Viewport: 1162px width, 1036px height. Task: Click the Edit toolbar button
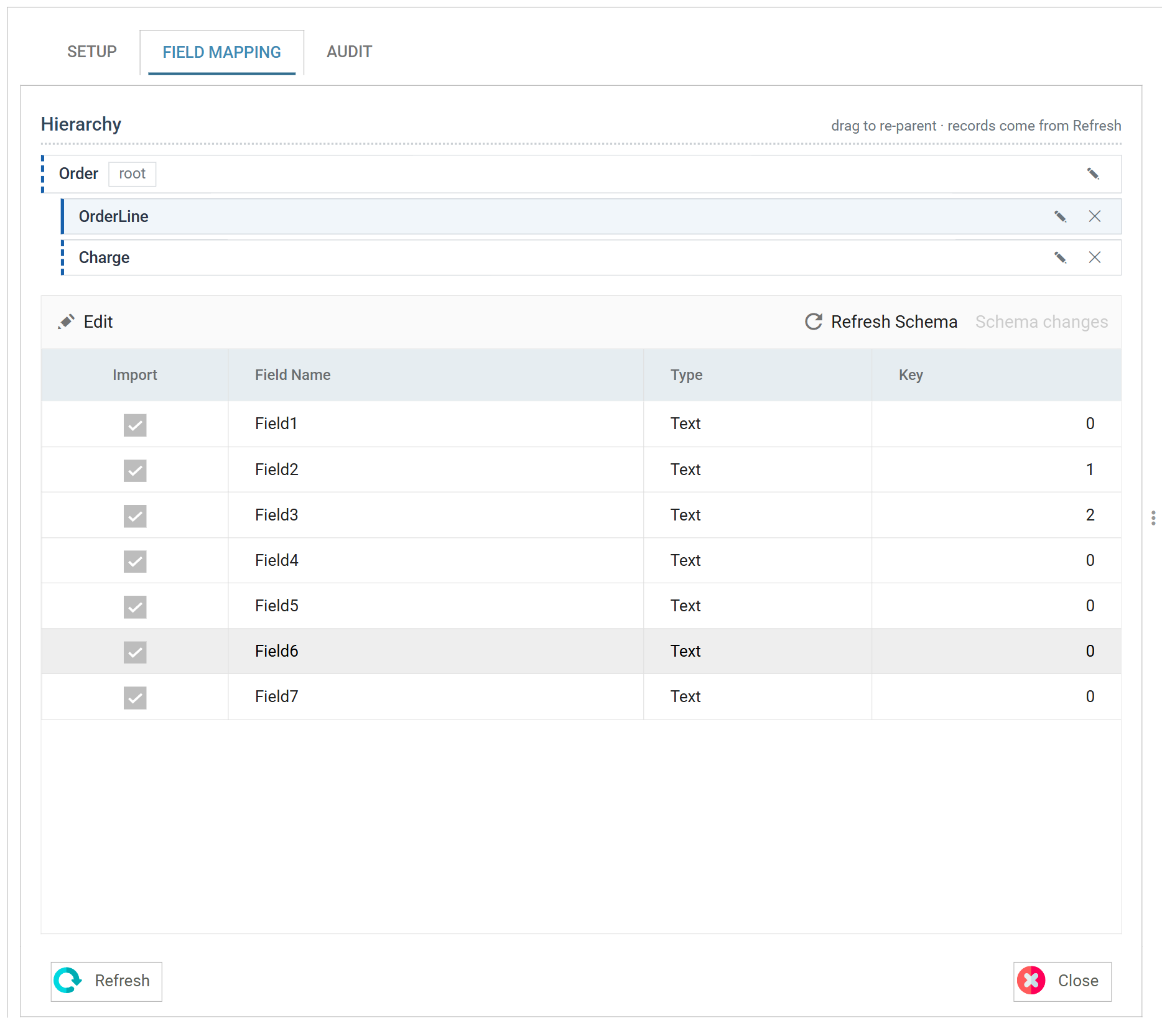[x=86, y=321]
